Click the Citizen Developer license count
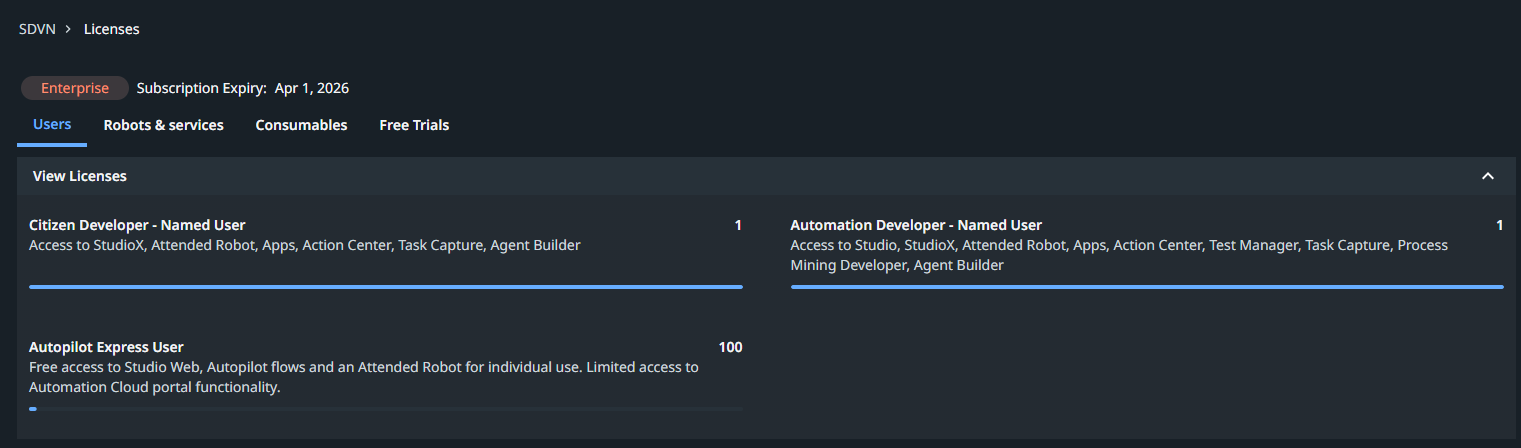 click(x=738, y=225)
